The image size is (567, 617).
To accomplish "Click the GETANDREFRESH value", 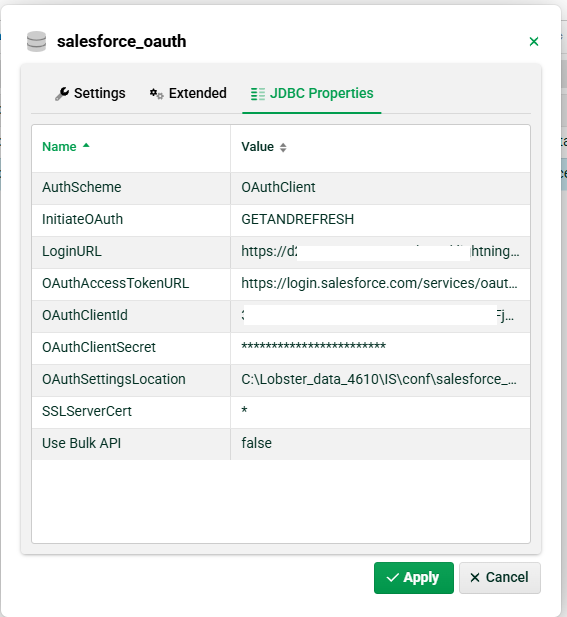I will pos(297,219).
